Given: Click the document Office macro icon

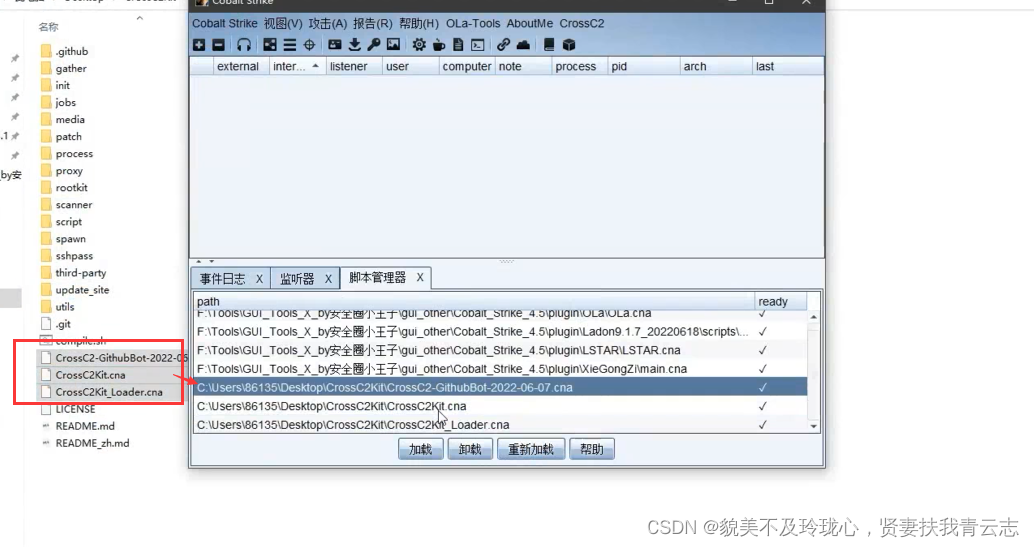Looking at the screenshot, I should (458, 45).
